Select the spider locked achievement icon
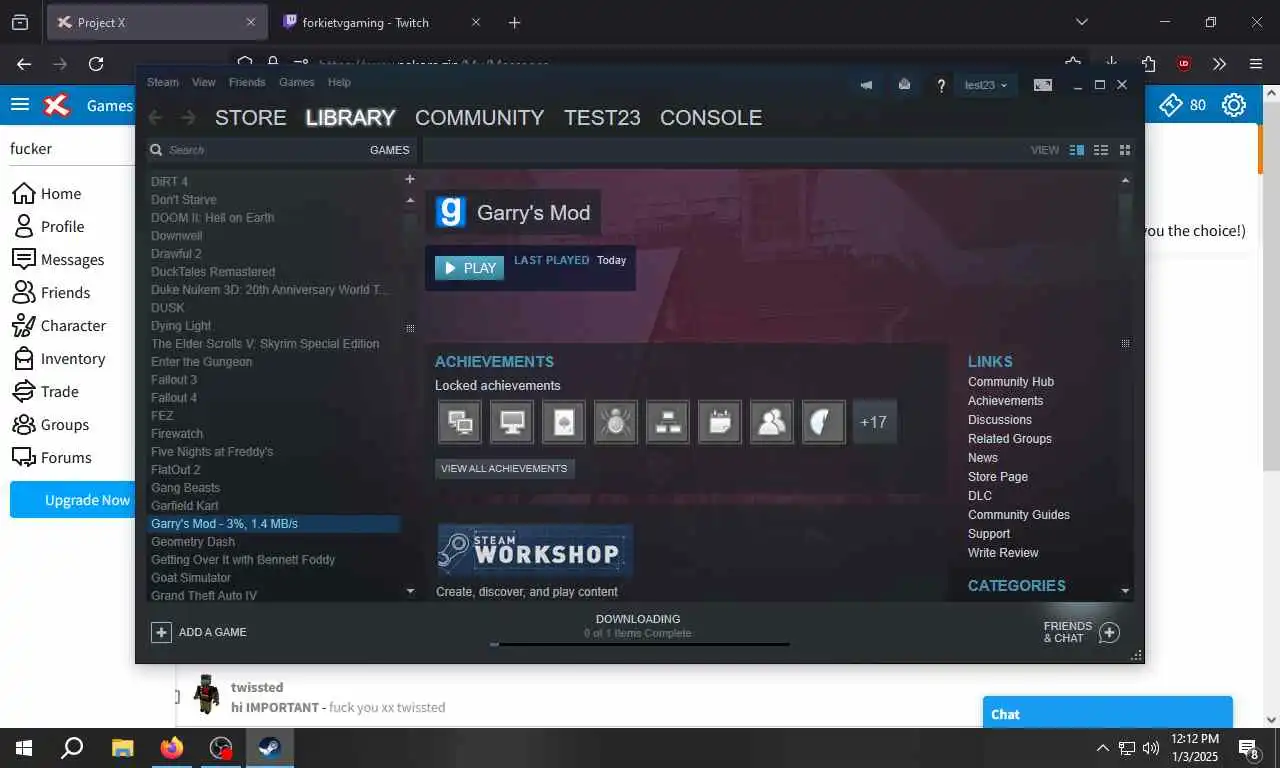The image size is (1280, 768). [616, 422]
